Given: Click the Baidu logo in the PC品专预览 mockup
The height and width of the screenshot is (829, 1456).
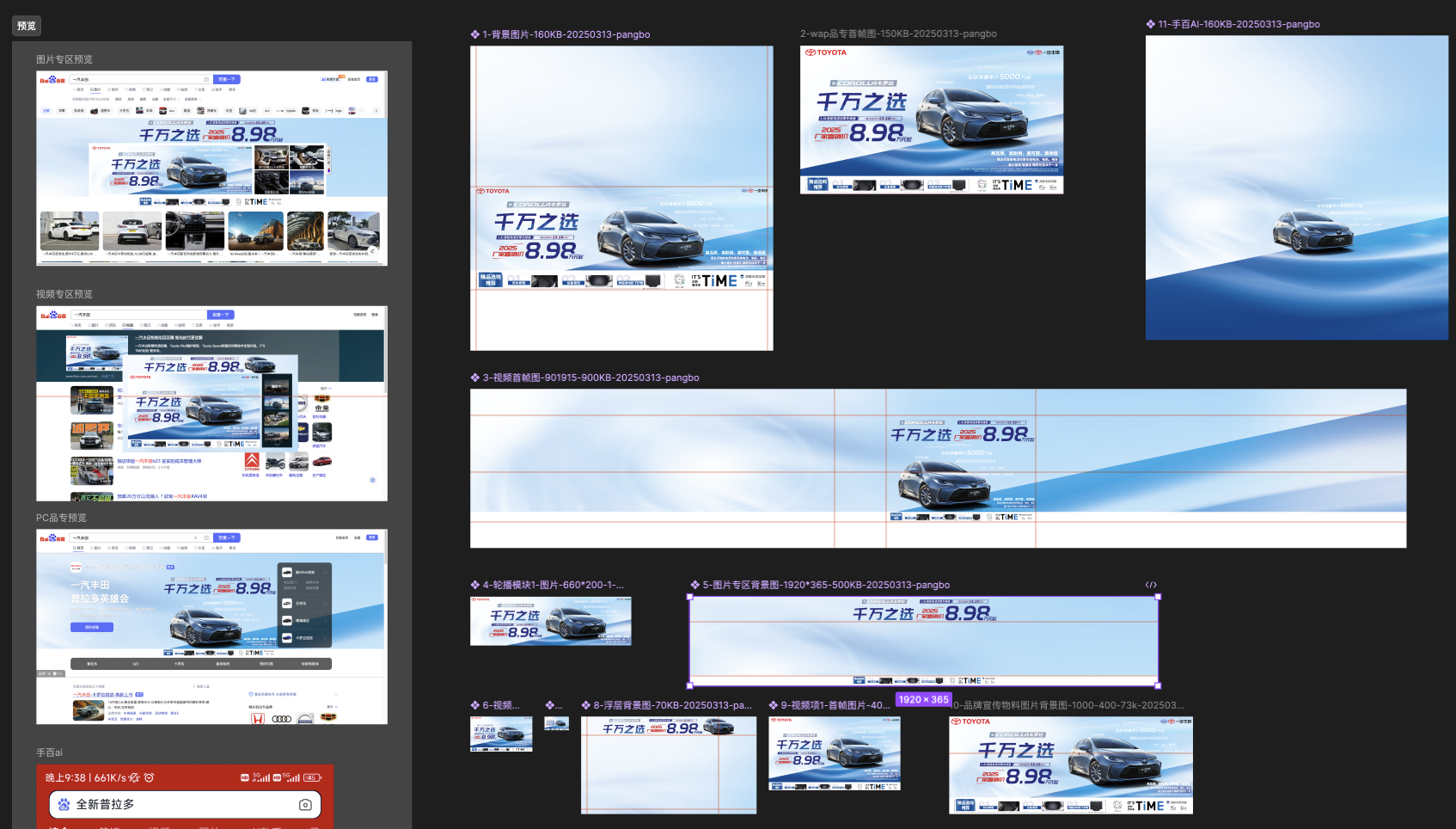Looking at the screenshot, I should (52, 537).
